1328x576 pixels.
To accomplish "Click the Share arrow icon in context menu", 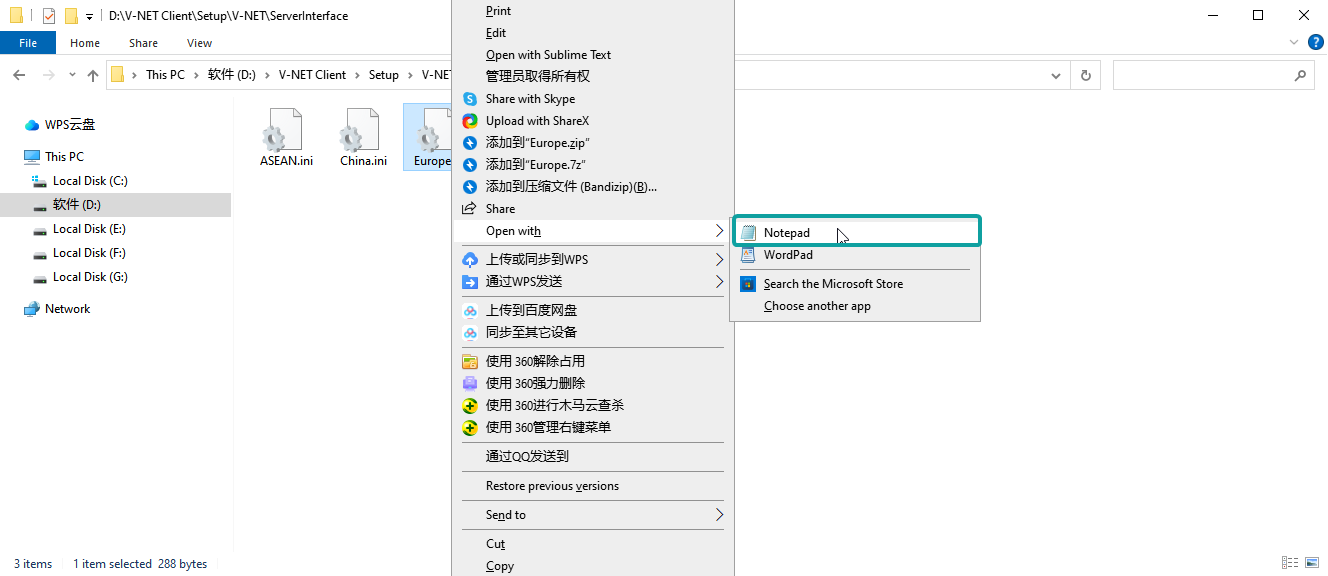I will (x=469, y=209).
